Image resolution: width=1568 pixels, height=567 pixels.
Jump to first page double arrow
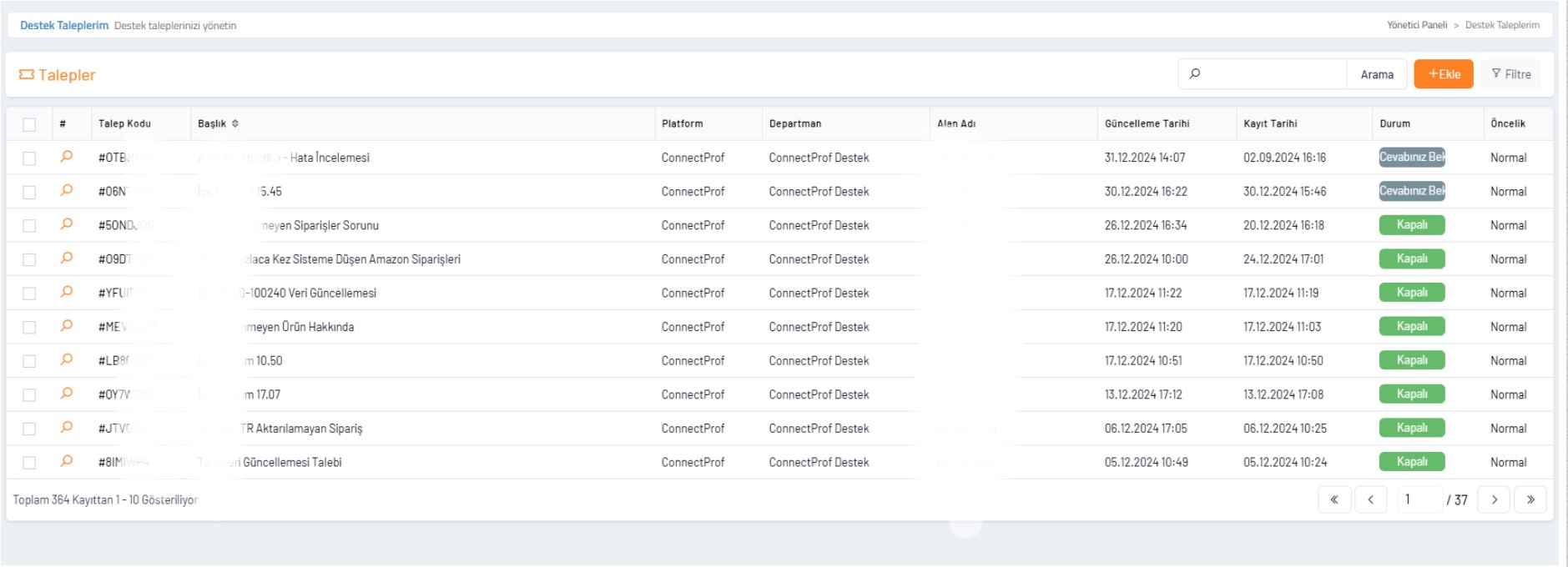point(1334,499)
